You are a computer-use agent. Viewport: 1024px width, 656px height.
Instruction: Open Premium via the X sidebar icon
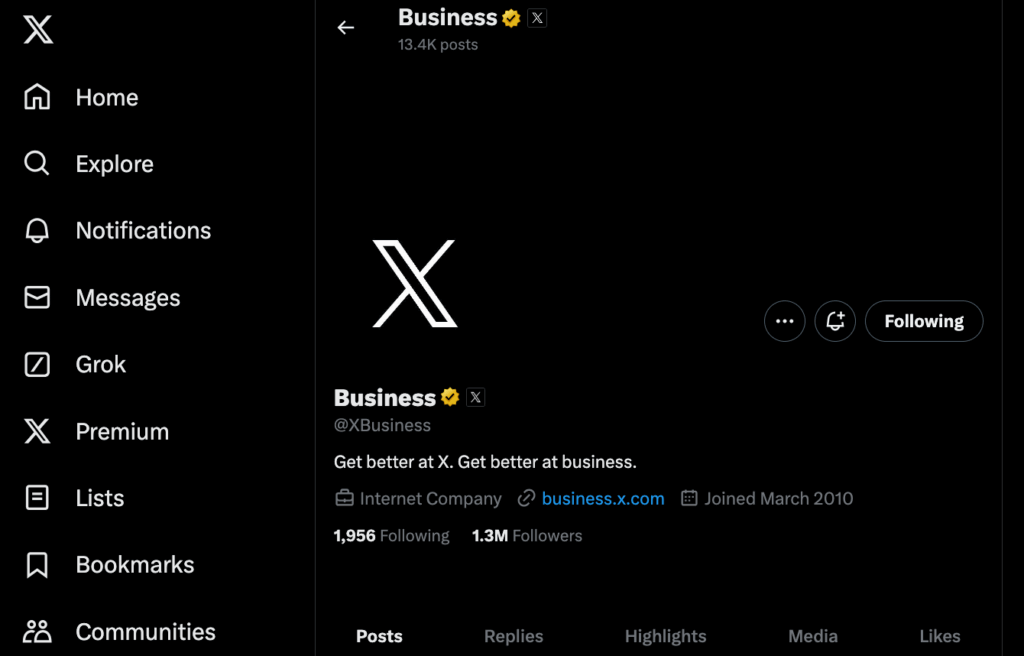point(37,431)
